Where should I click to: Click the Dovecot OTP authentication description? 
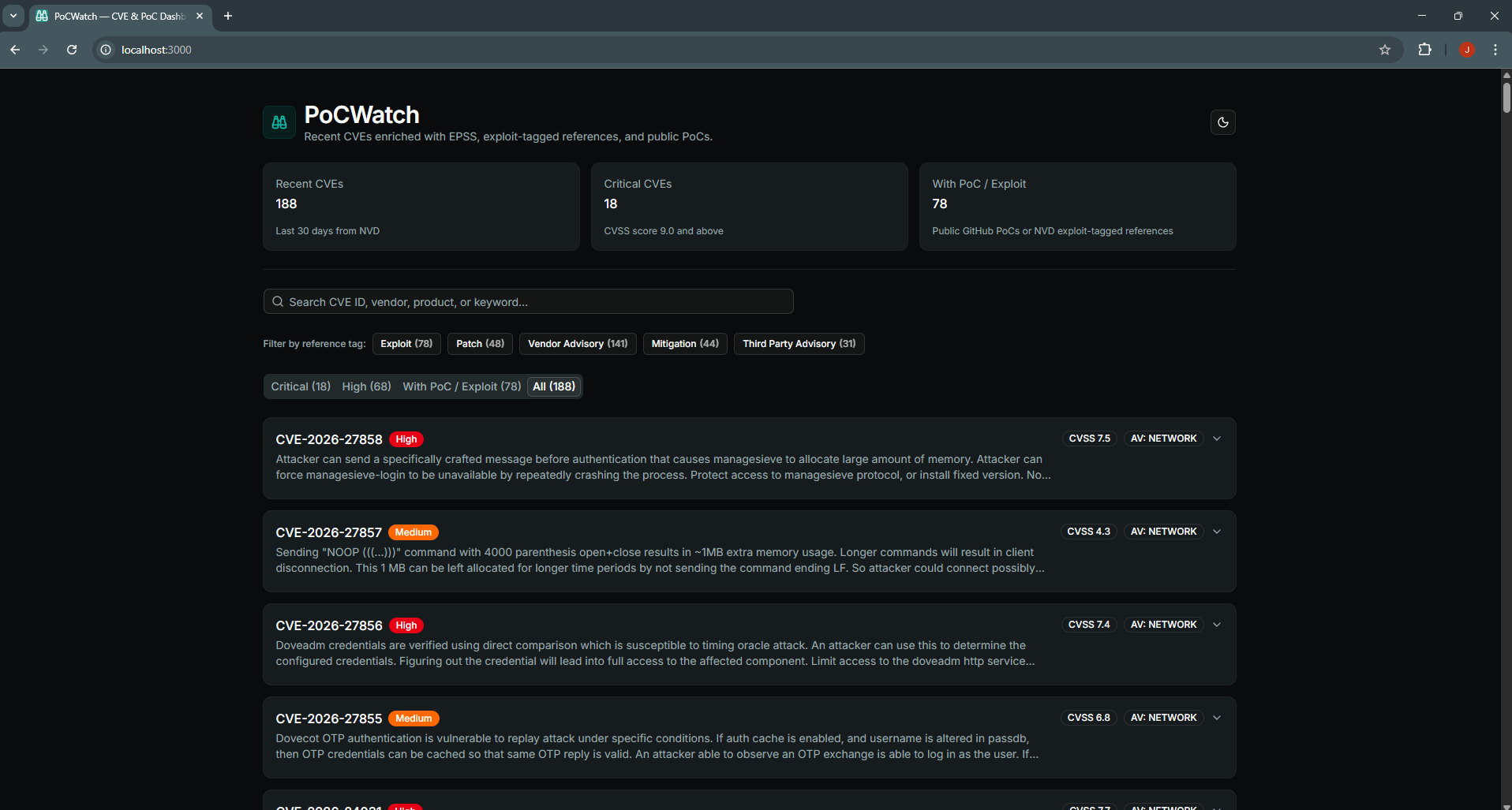click(x=657, y=746)
